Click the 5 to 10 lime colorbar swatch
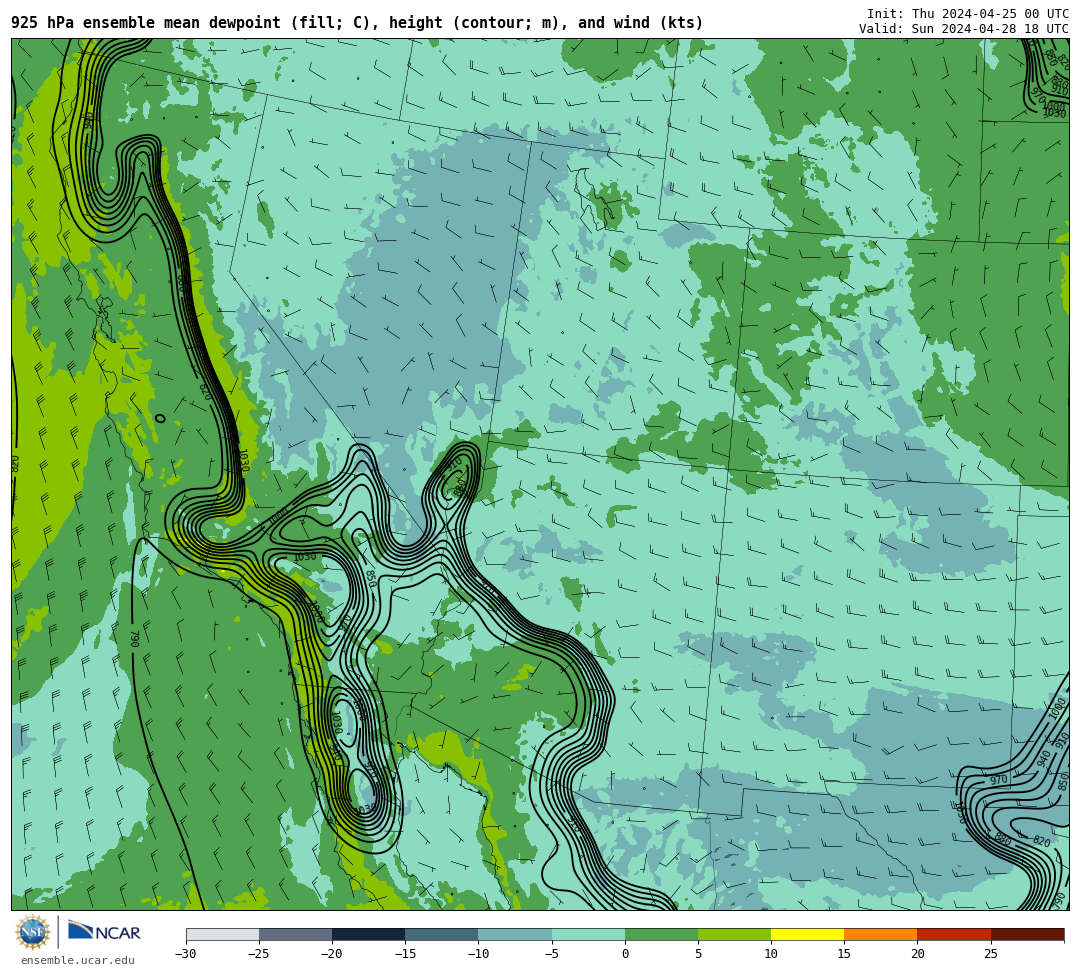Screen dimensions: 1080x973 tap(734, 934)
